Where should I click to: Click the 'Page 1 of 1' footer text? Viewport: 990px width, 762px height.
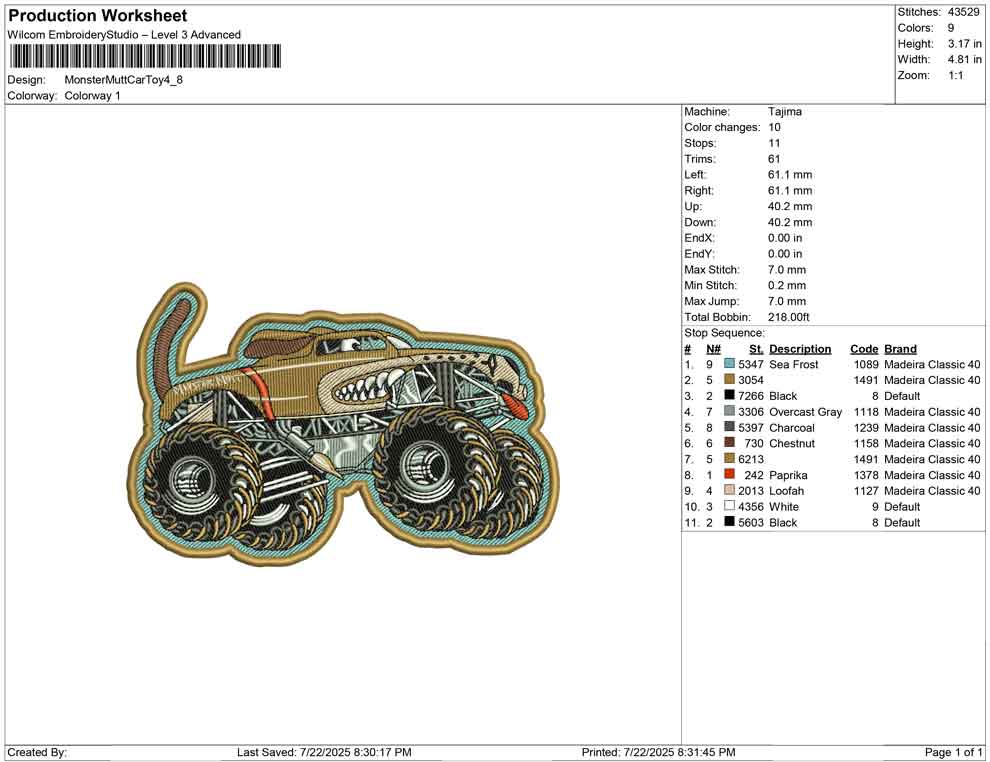[x=953, y=752]
